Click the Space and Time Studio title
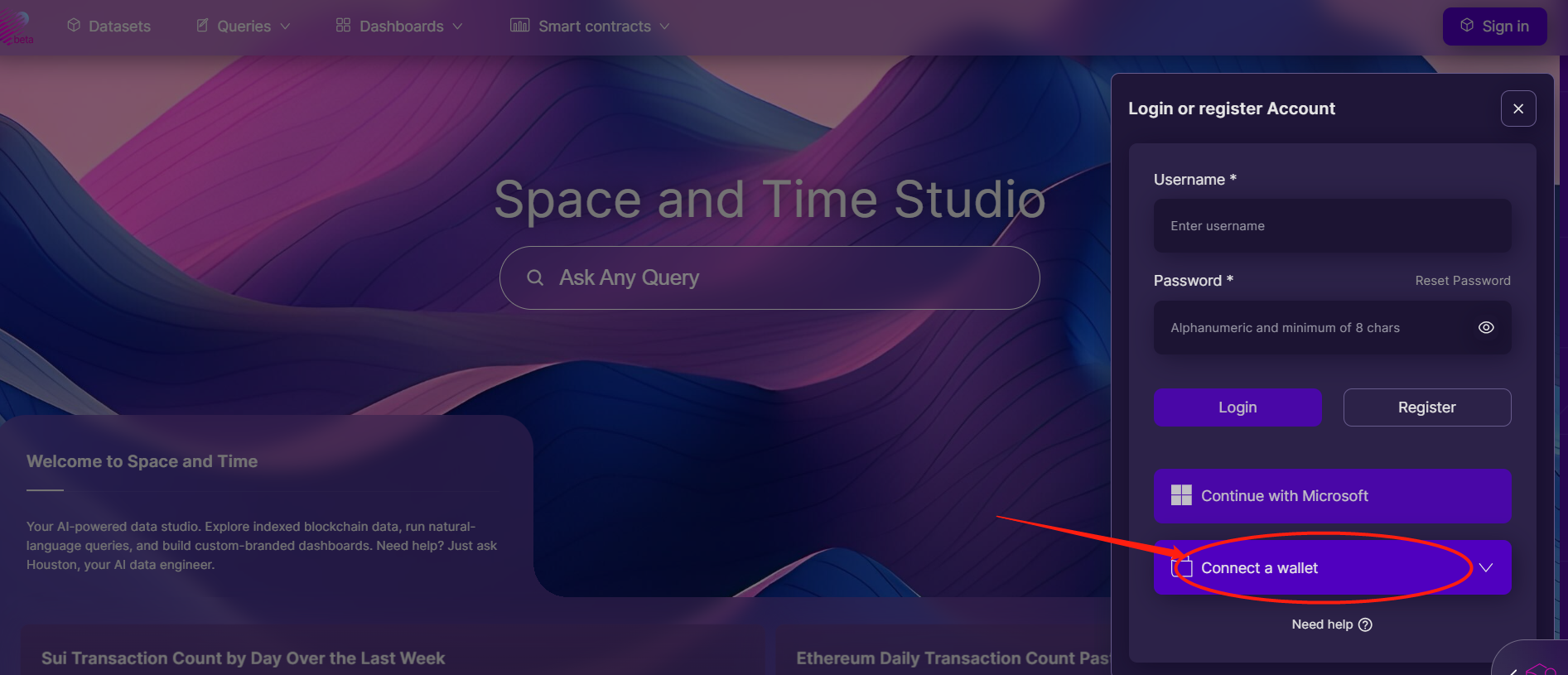This screenshot has height=675, width=1568. (770, 200)
